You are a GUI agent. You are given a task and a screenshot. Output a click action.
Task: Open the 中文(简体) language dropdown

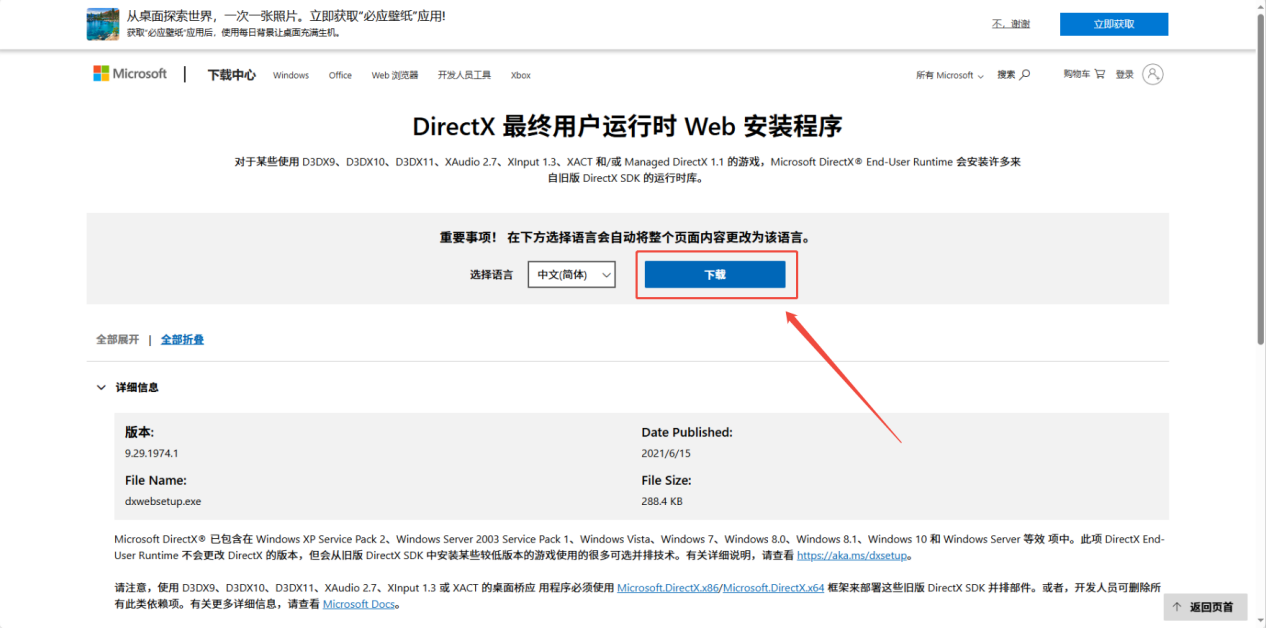coord(571,274)
